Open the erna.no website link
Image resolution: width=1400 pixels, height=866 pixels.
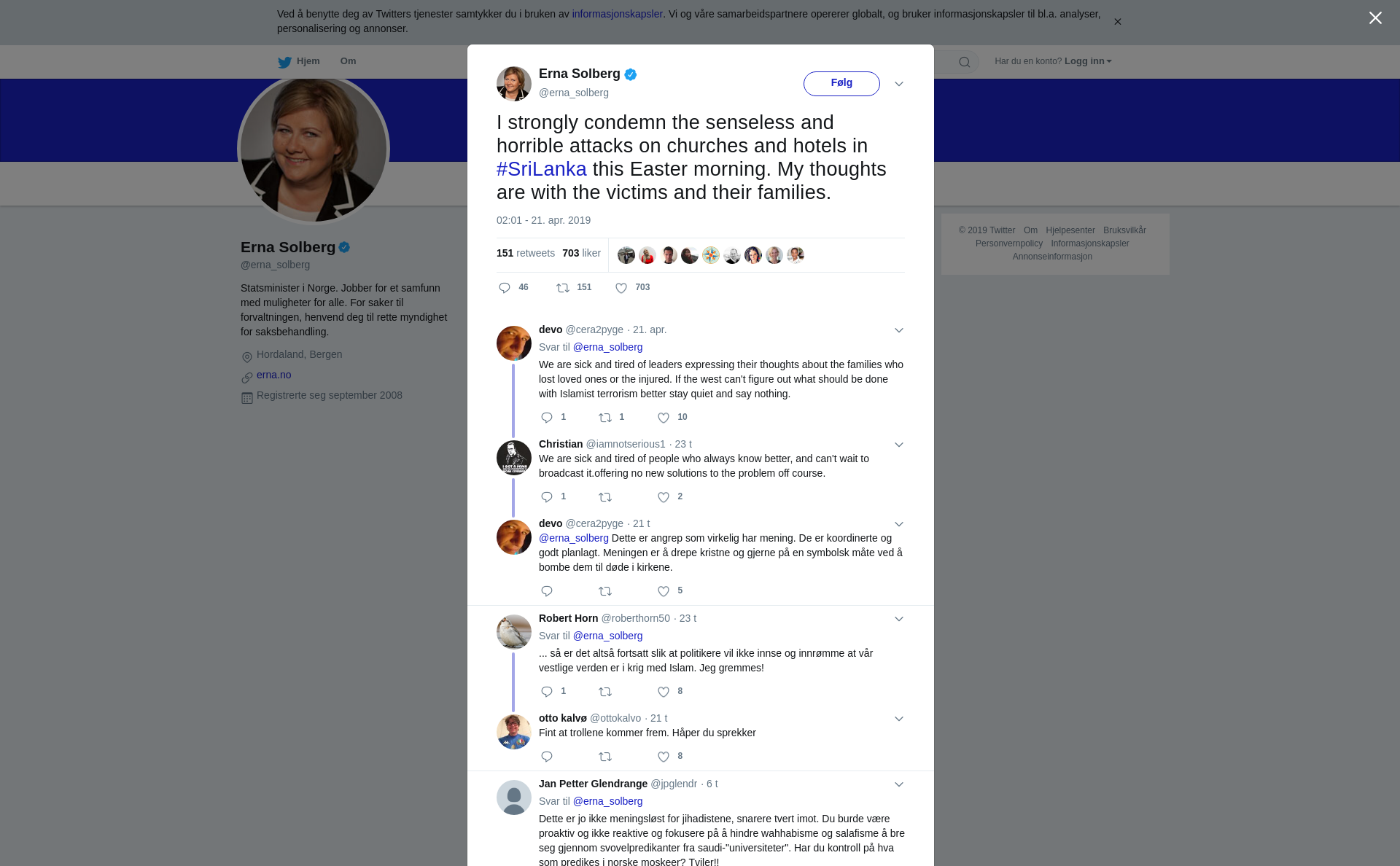[x=273, y=375]
